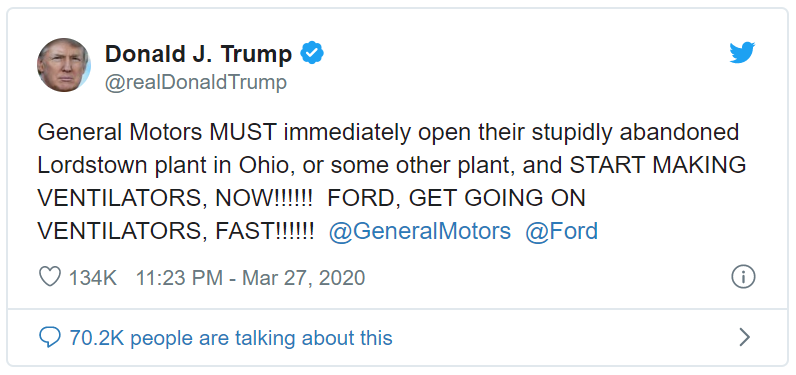Click the 'VENTILATORS, FAST!!!!!!' text
The image size is (796, 375).
[176, 232]
